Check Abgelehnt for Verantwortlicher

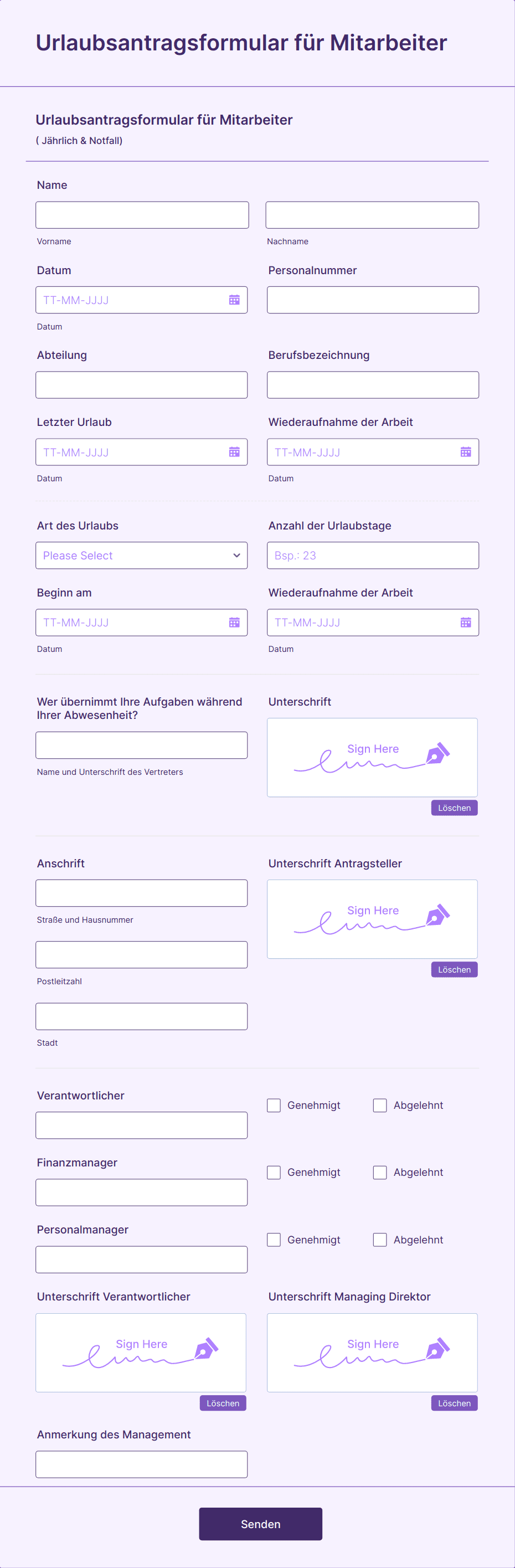[x=380, y=1106]
